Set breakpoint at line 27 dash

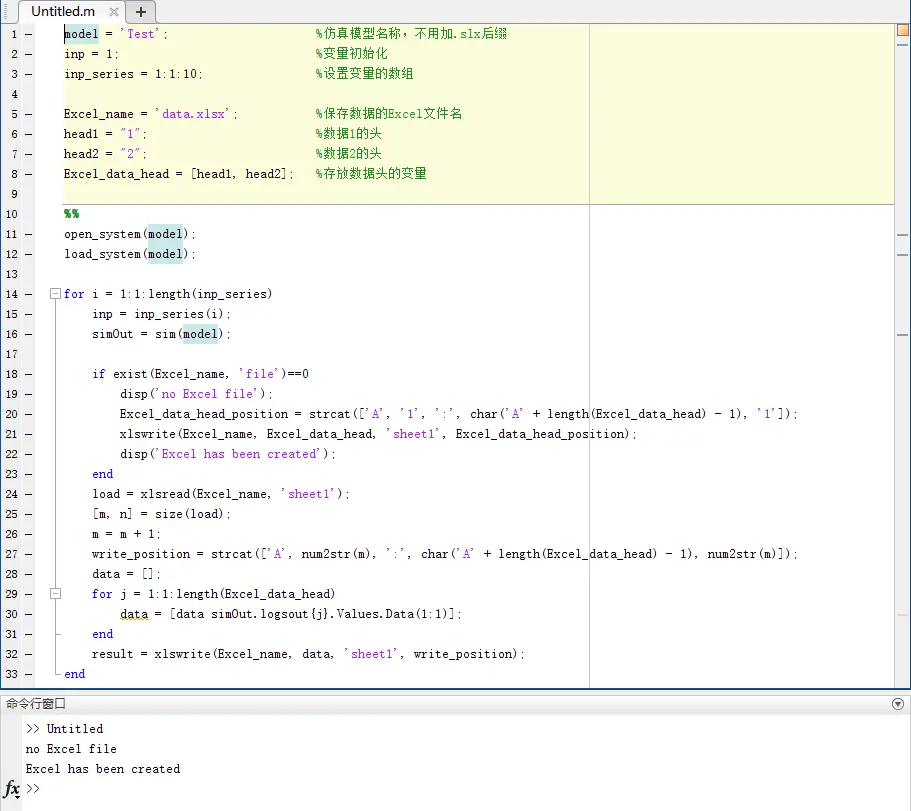click(x=28, y=554)
